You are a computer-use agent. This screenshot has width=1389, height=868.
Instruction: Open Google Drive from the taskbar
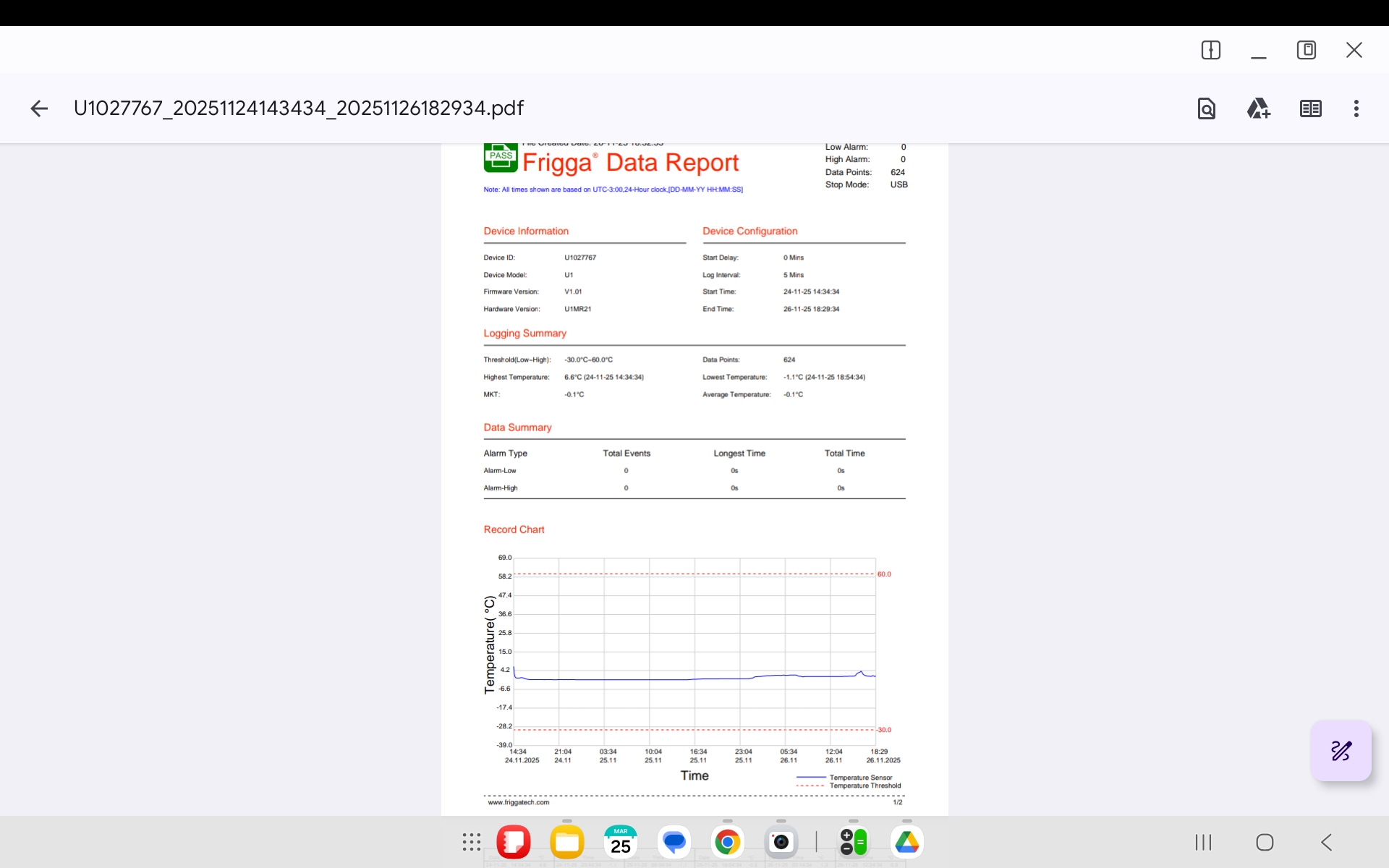tap(907, 842)
